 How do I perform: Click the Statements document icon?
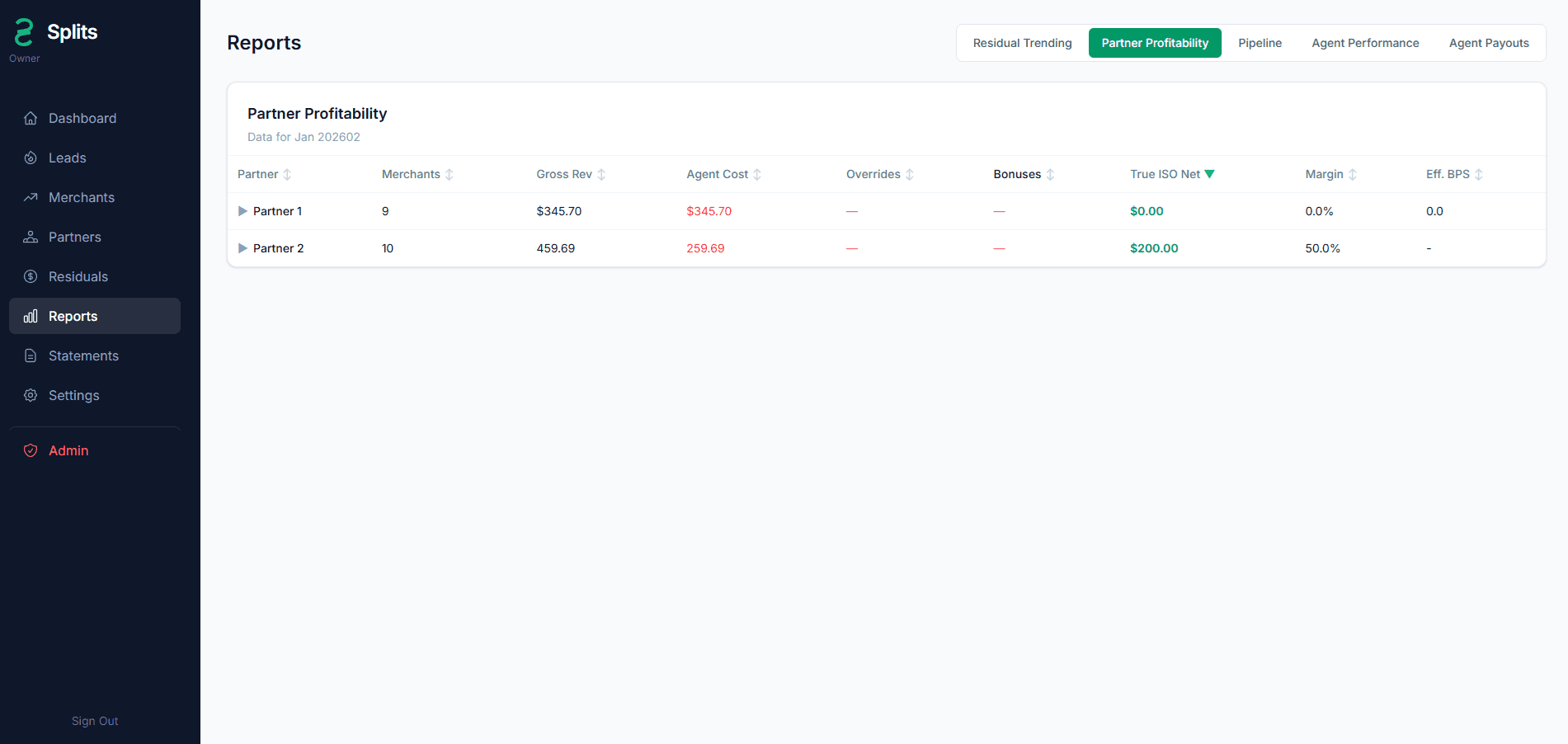point(31,356)
